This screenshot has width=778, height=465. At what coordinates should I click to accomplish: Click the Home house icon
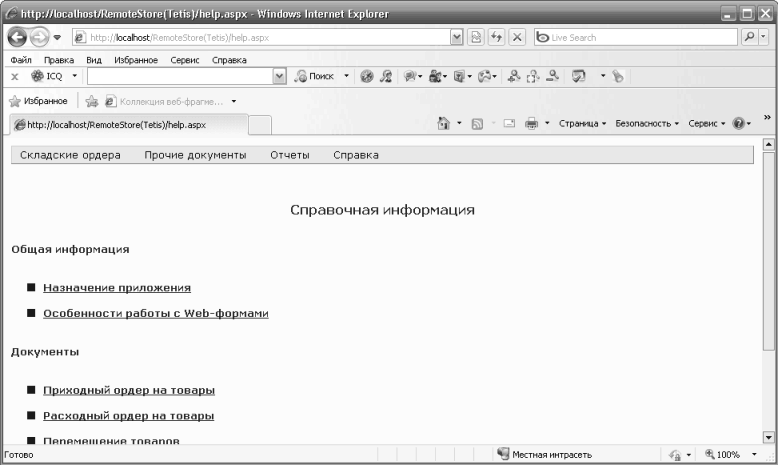click(444, 123)
